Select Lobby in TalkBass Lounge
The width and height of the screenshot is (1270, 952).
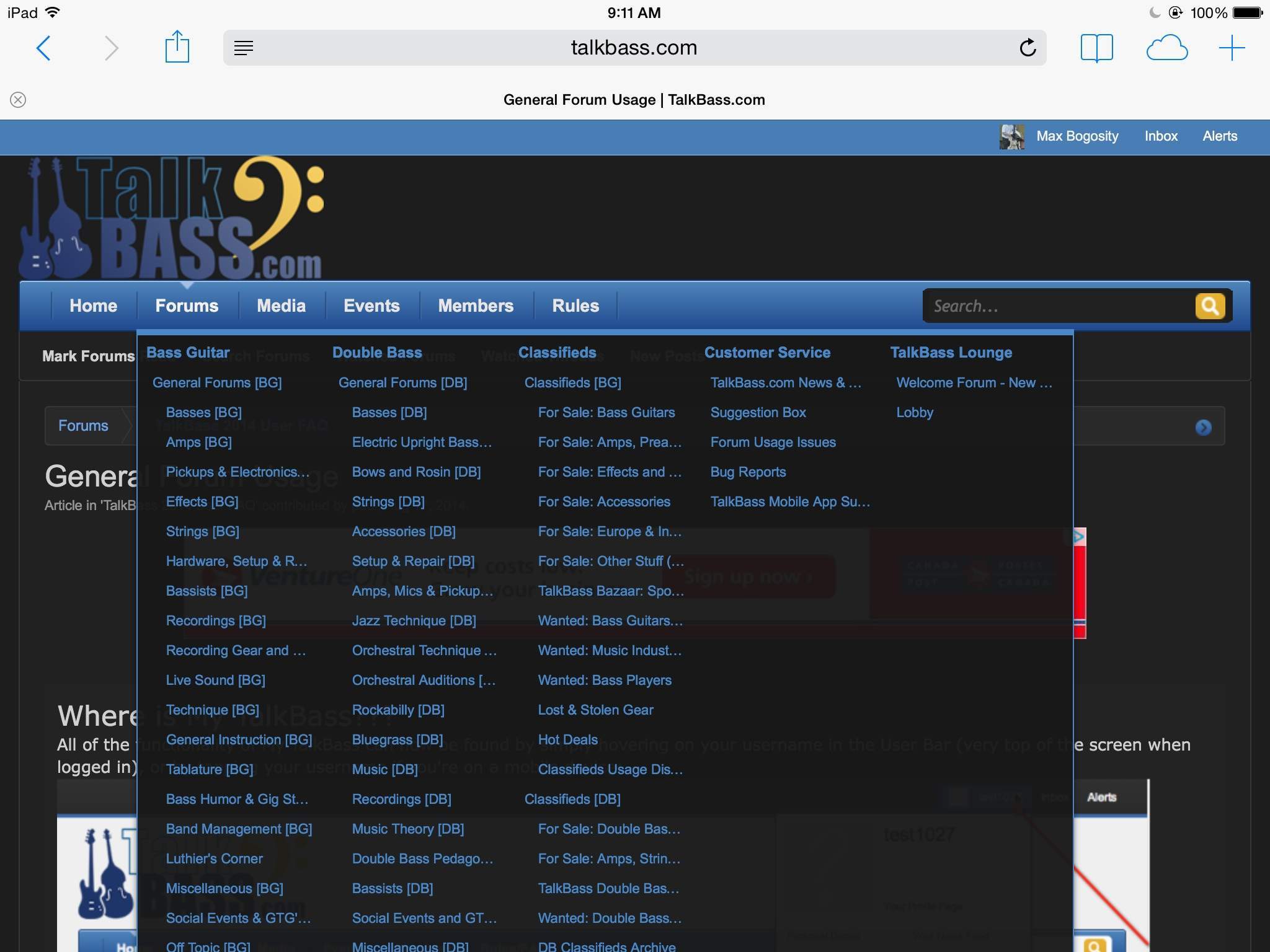tap(915, 413)
